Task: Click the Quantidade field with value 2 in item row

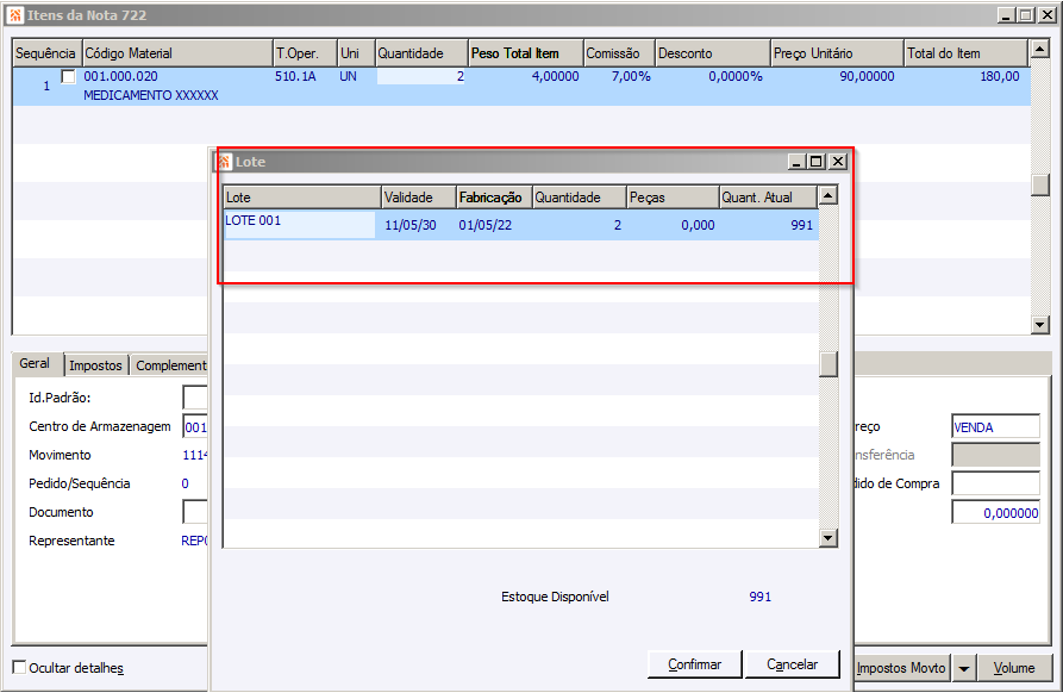Action: (421, 77)
